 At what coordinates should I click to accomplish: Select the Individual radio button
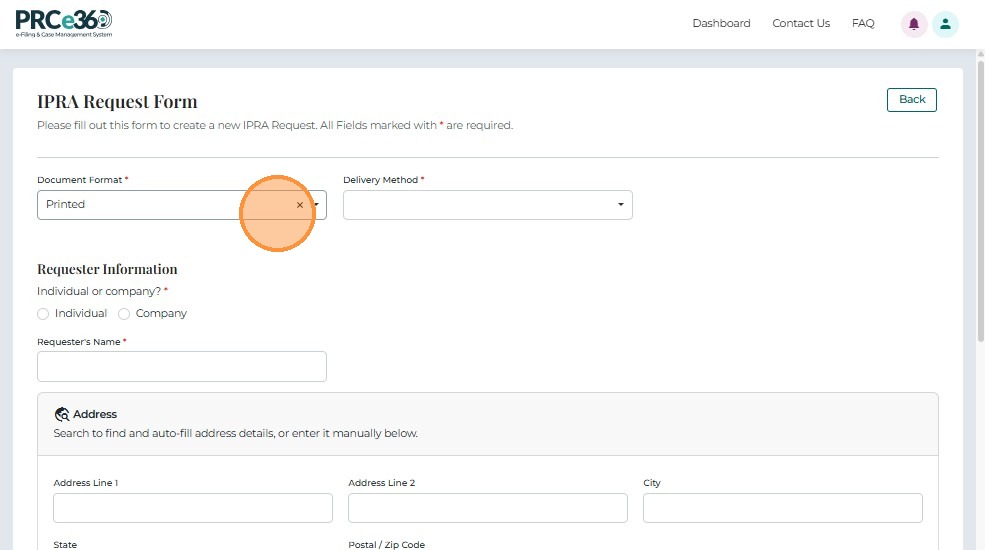[x=43, y=314]
